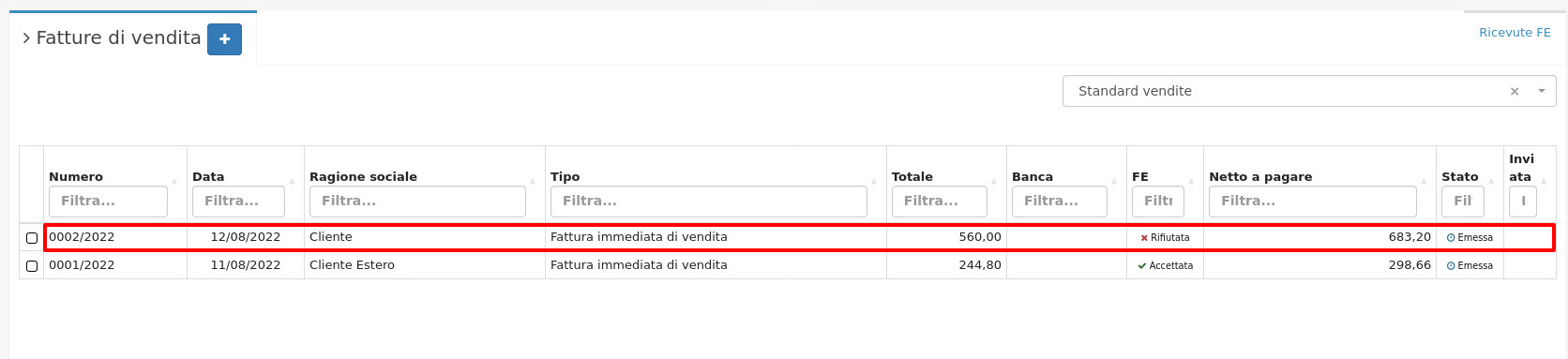Viewport: 1568px width, 359px height.
Task: Open the Standard vendite dropdown arrow
Action: (x=1541, y=92)
